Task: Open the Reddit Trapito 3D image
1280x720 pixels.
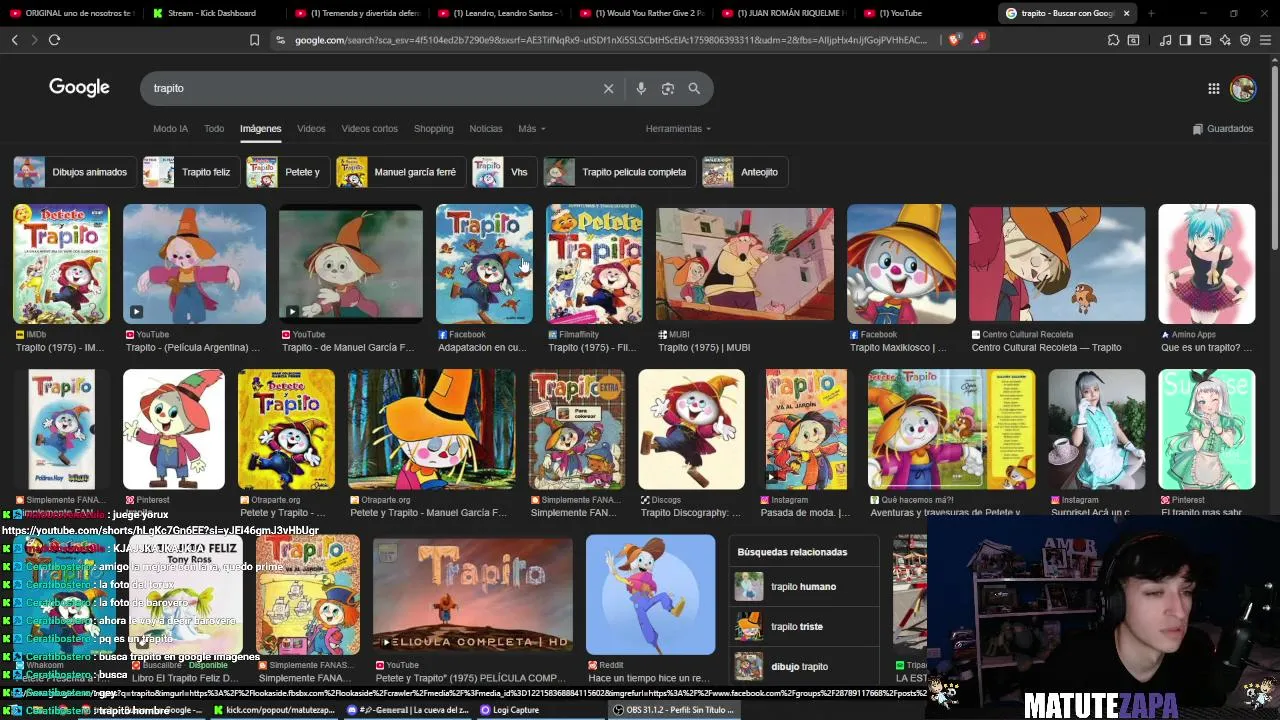Action: (650, 594)
